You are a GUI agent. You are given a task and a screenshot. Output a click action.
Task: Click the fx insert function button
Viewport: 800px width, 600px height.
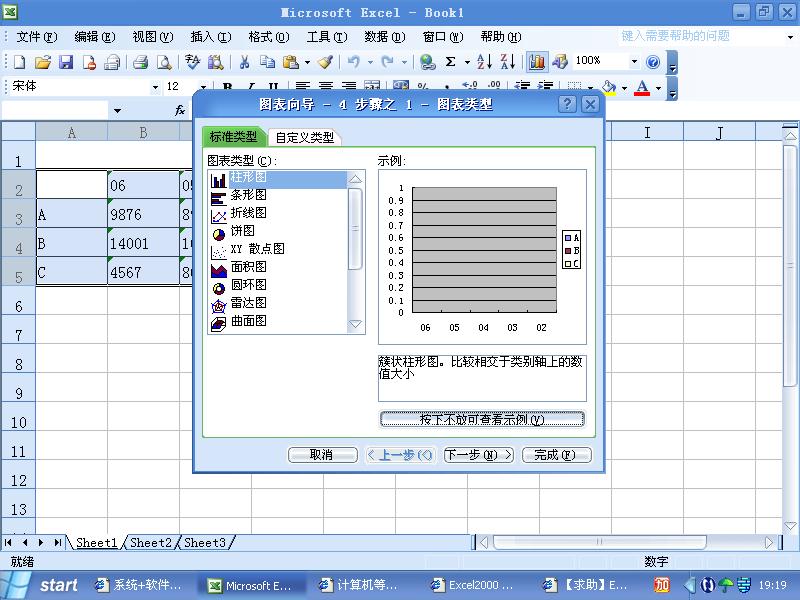coord(180,110)
